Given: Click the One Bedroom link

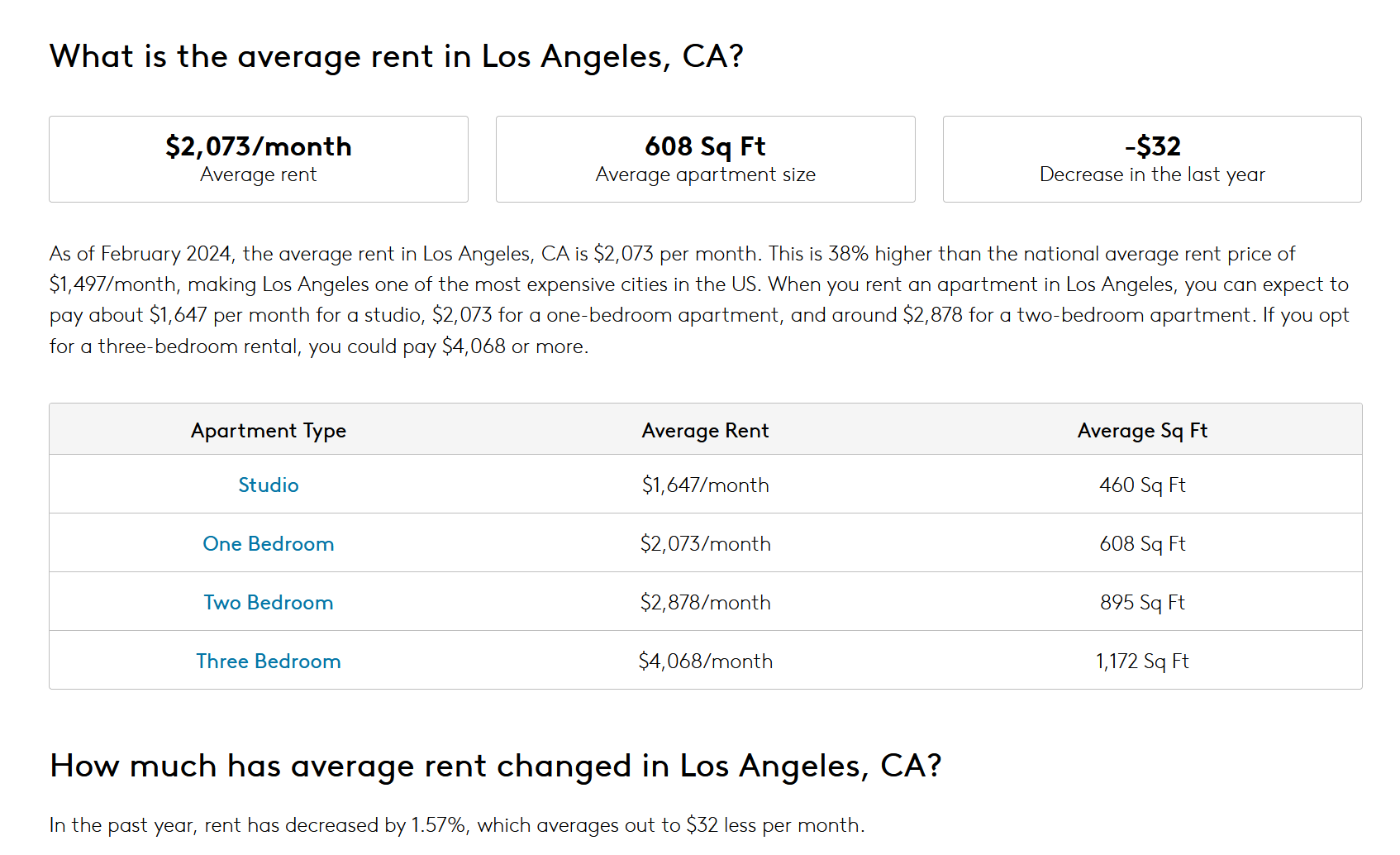Looking at the screenshot, I should click(x=269, y=544).
